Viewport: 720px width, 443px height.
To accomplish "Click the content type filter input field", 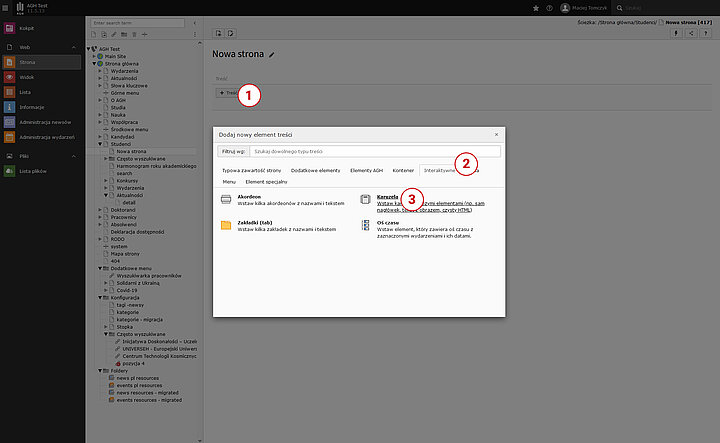I will (x=375, y=151).
